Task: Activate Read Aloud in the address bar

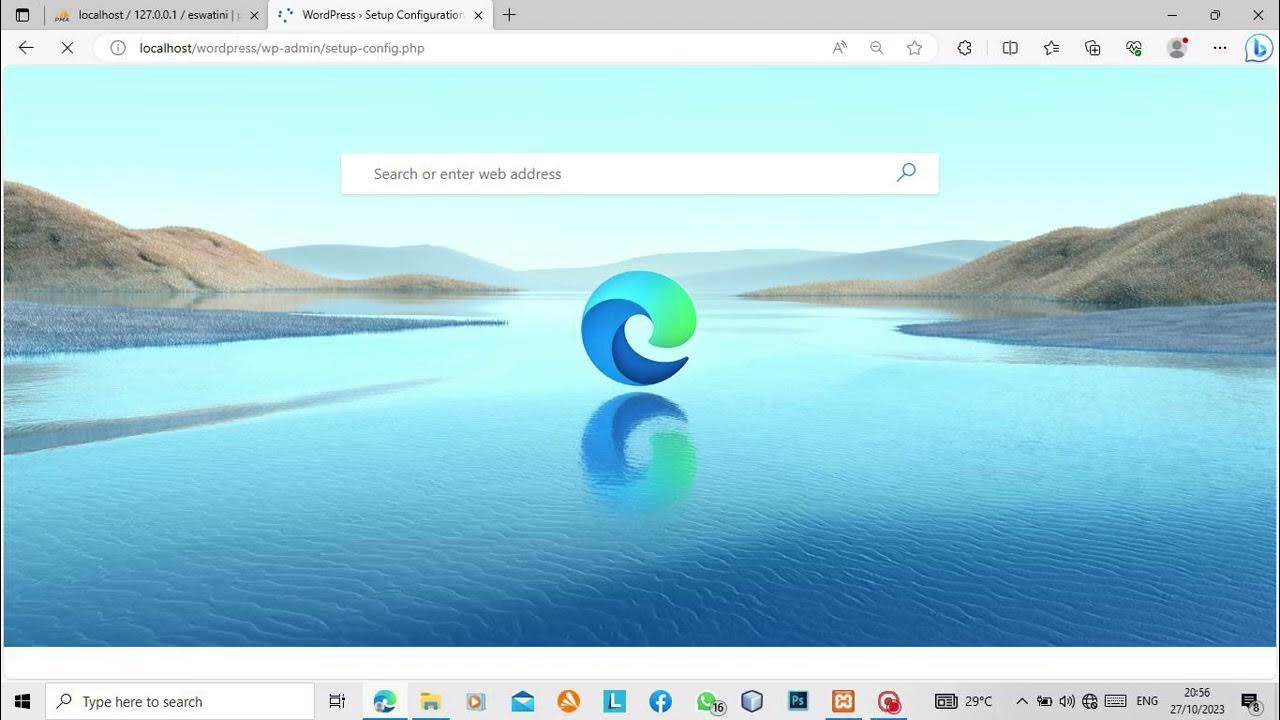Action: coord(840,48)
